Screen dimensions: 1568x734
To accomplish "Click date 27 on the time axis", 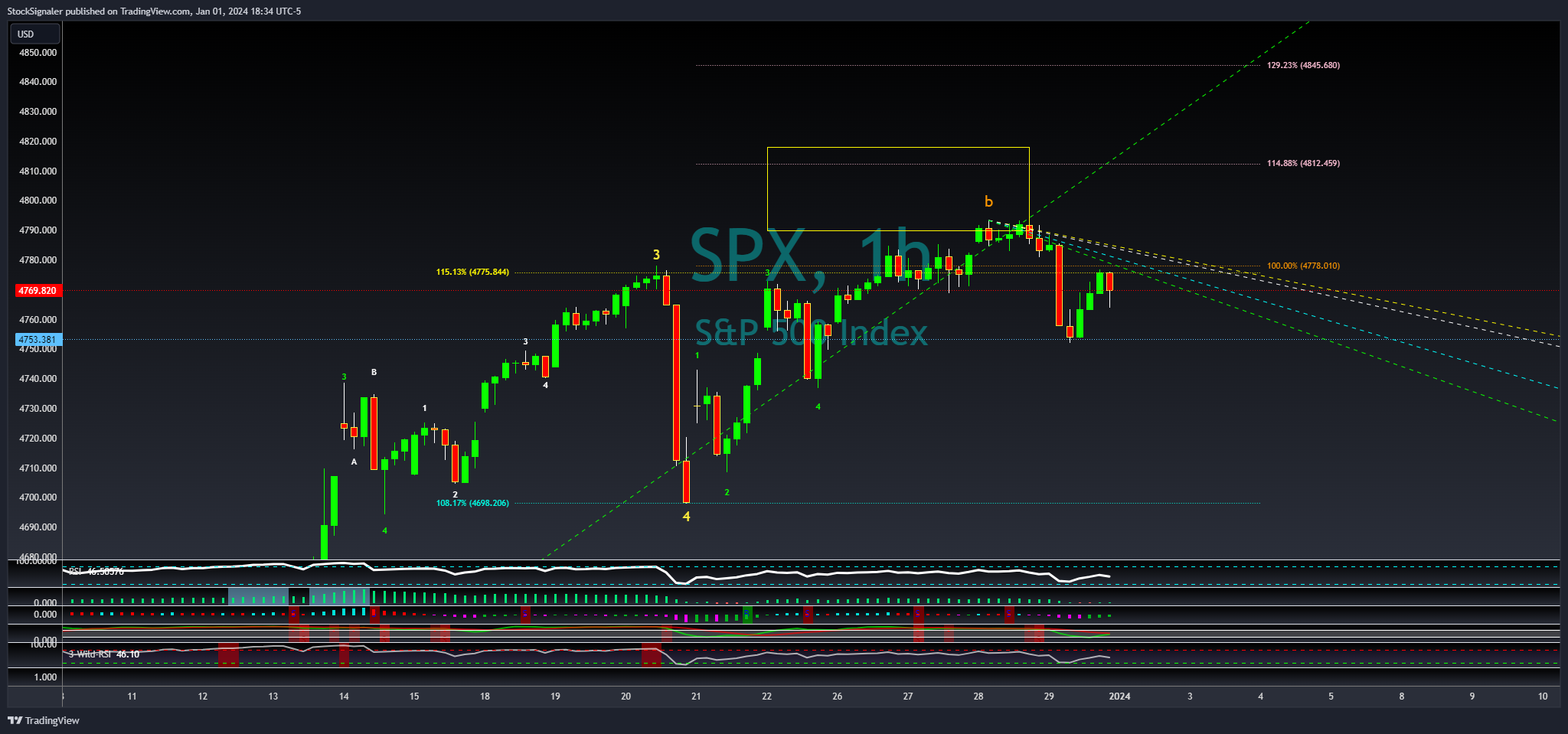I will pos(908,696).
